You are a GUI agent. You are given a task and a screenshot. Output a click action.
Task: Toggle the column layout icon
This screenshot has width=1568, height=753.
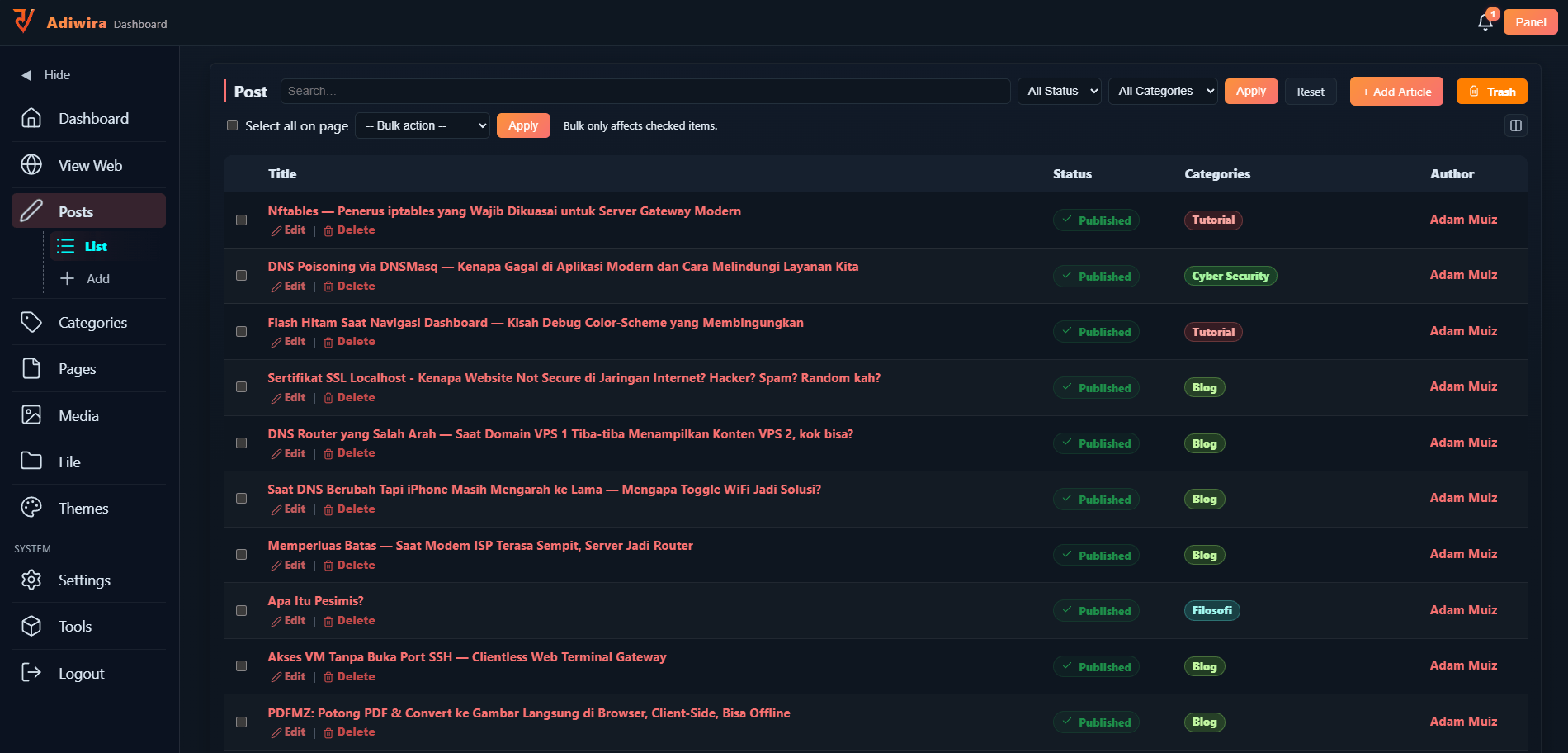click(1516, 125)
